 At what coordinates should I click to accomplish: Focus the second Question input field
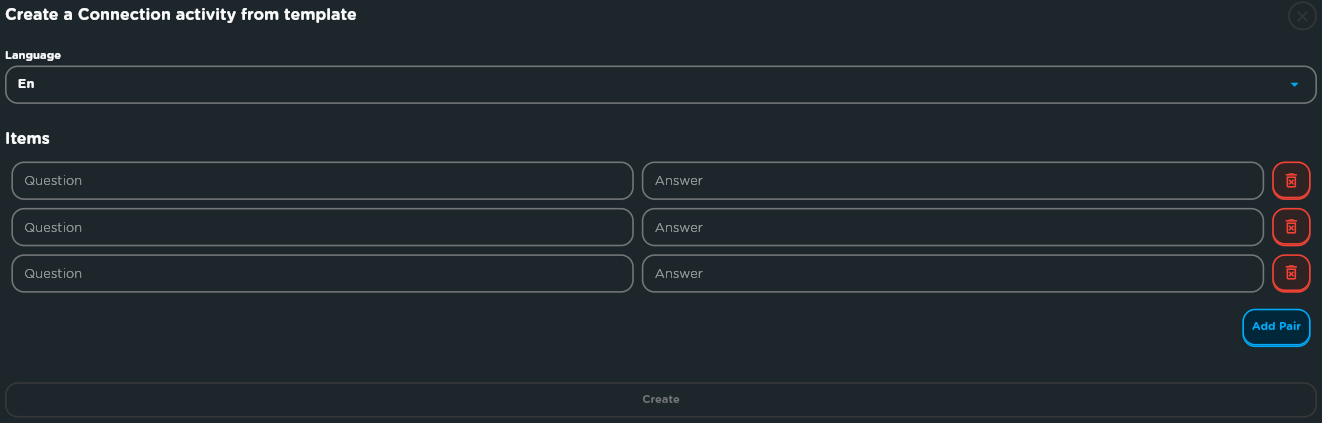point(322,227)
